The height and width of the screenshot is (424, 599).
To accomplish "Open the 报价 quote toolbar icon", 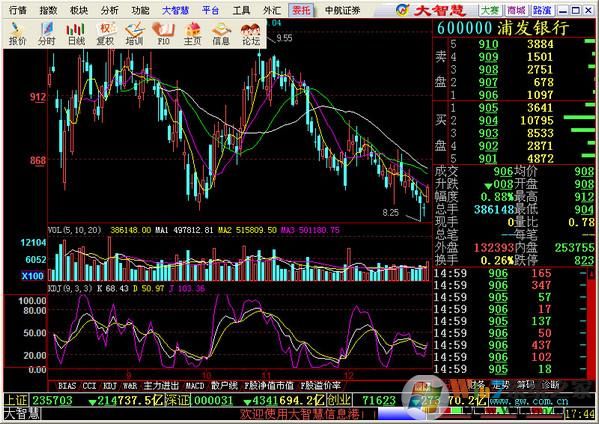I will pyautogui.click(x=17, y=34).
